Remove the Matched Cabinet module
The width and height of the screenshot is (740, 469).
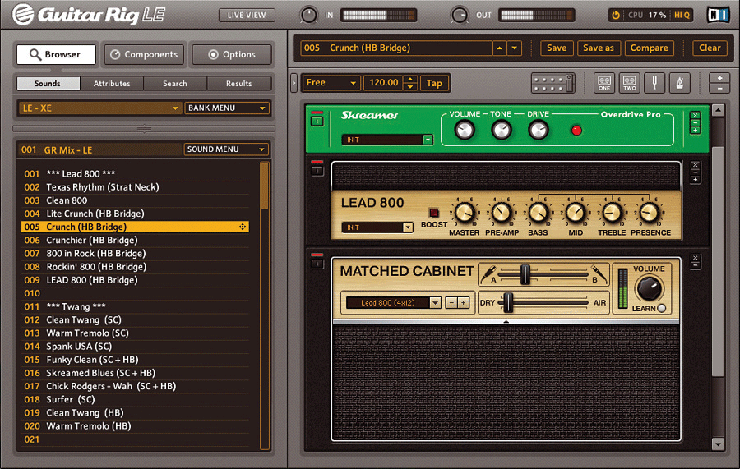695,258
